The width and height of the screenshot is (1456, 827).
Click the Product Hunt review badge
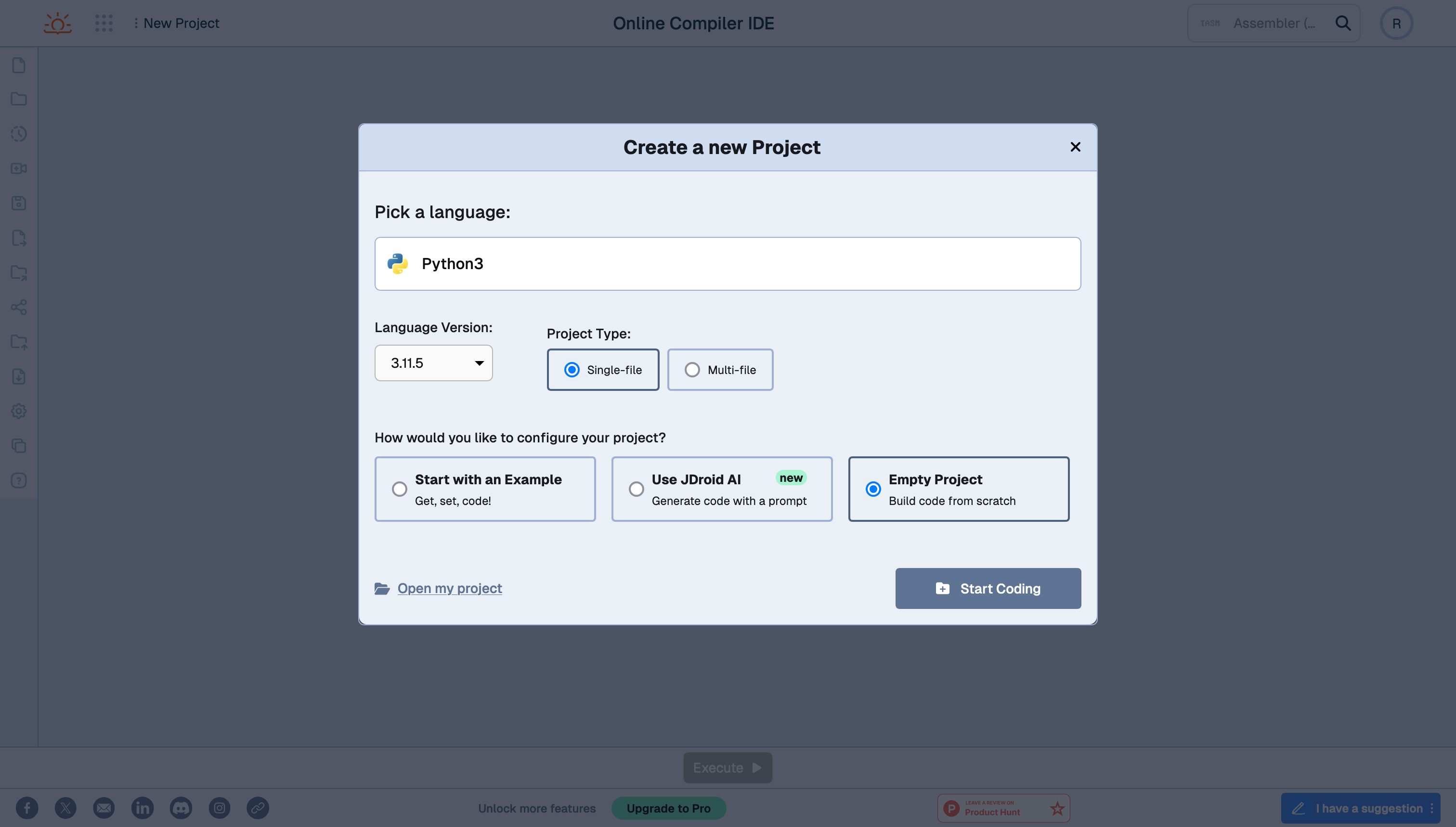pos(1004,808)
